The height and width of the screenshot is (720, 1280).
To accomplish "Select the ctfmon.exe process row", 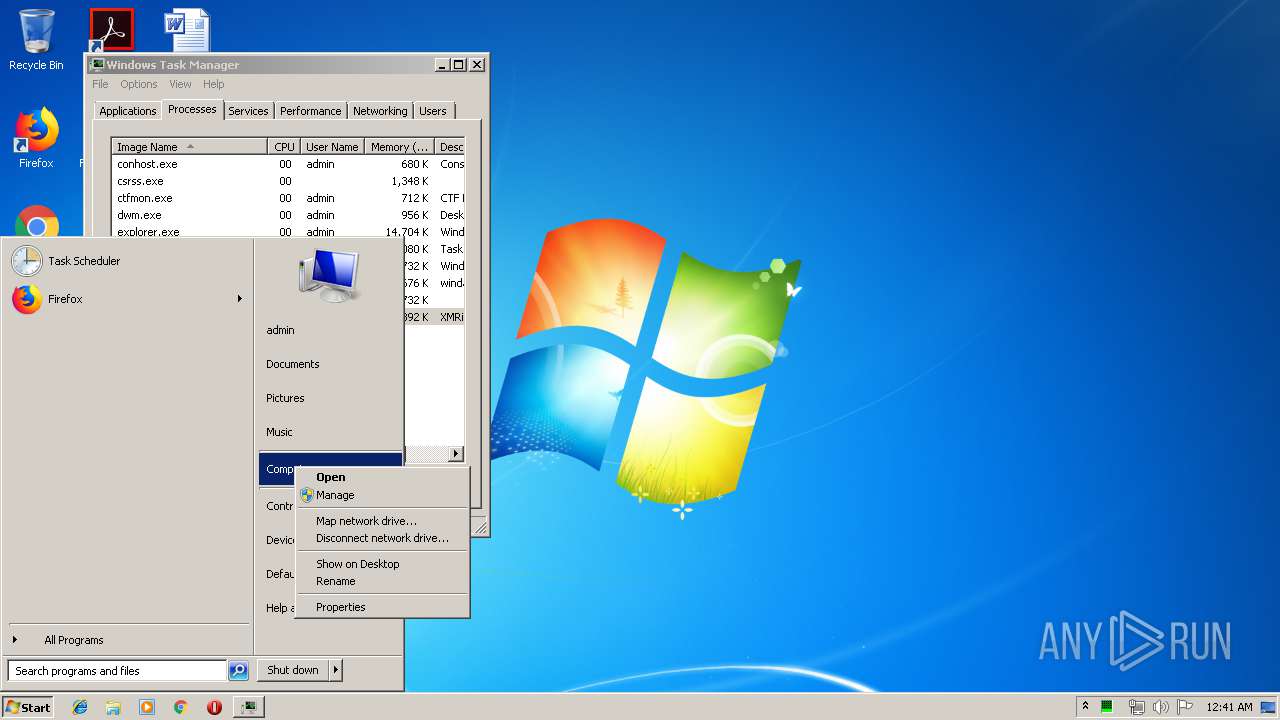I will click(x=288, y=198).
